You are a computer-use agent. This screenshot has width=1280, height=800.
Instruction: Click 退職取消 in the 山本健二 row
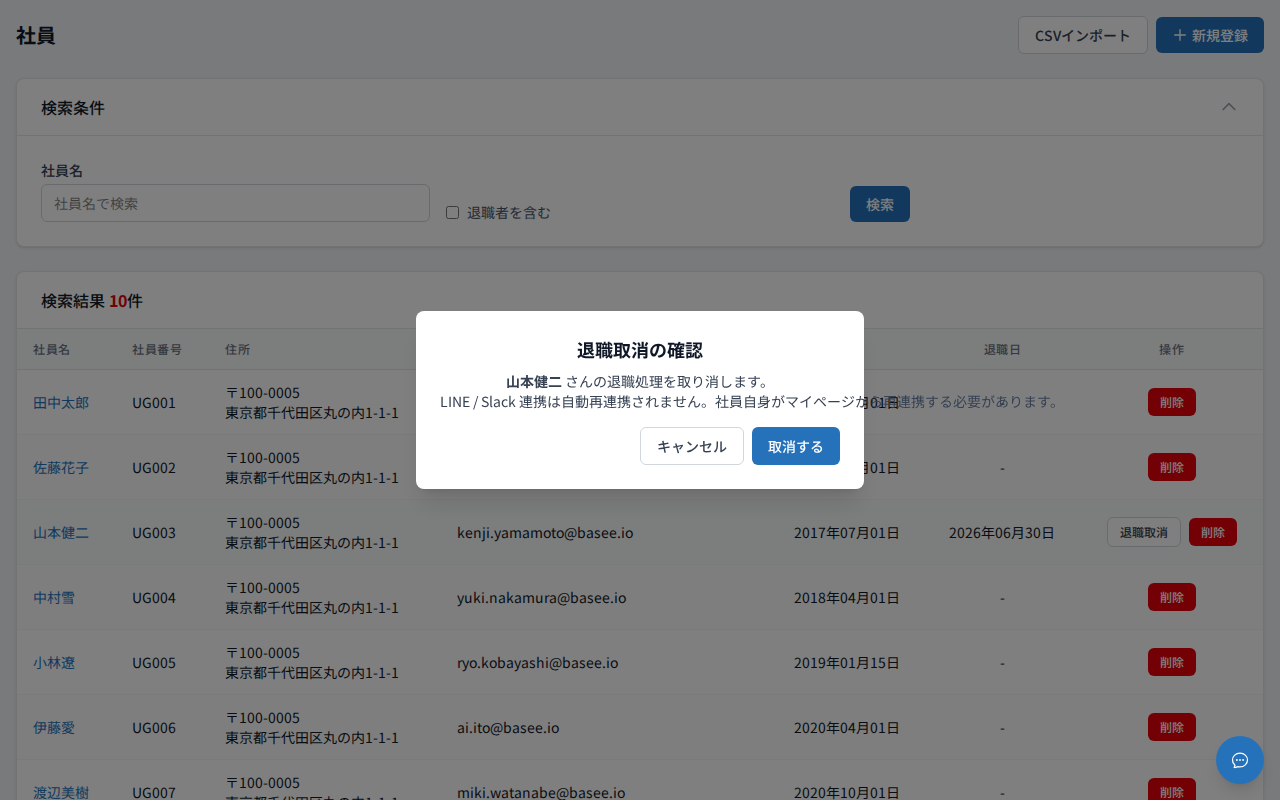coord(1144,532)
